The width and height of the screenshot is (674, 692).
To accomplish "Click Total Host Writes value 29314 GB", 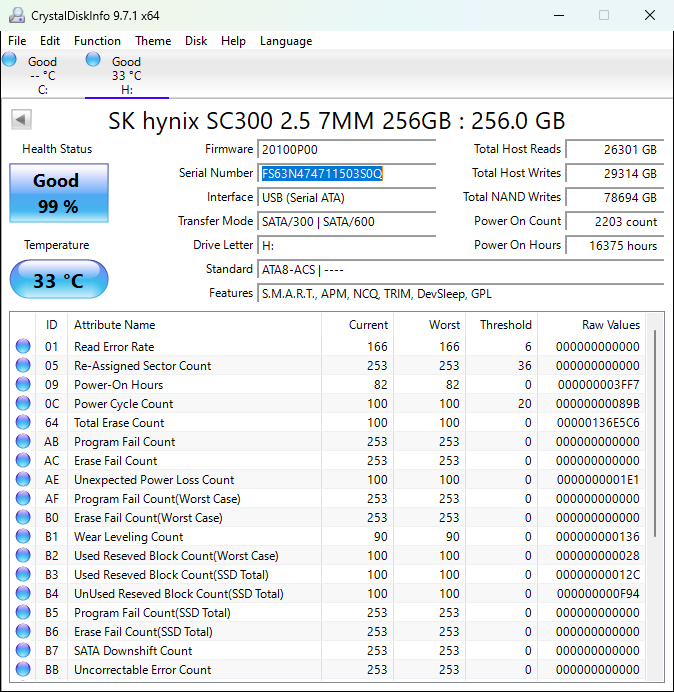I will [615, 173].
